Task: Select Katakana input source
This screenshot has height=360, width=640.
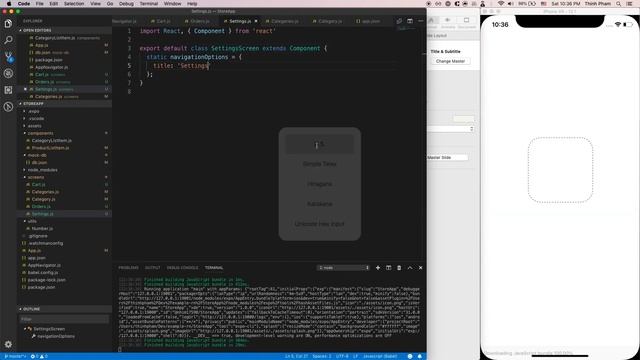Action: (x=320, y=204)
